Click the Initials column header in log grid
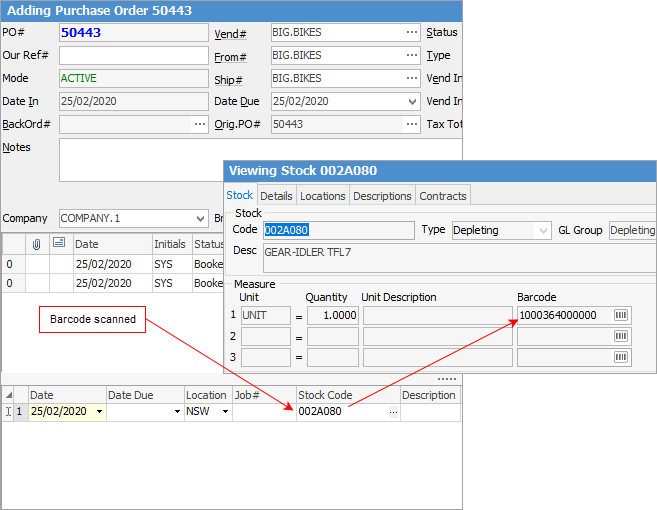This screenshot has width=657, height=510. coord(172,244)
